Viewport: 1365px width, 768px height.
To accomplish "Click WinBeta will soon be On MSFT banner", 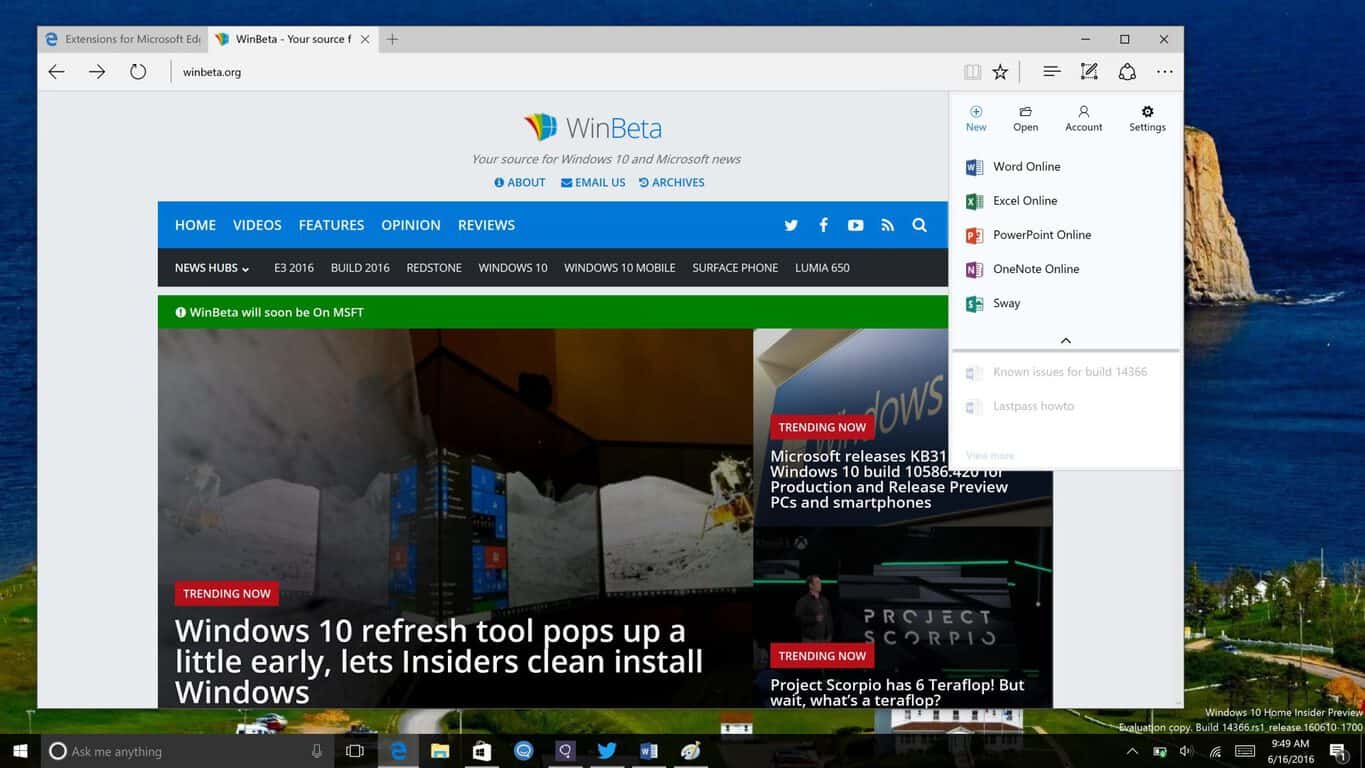I will point(553,312).
